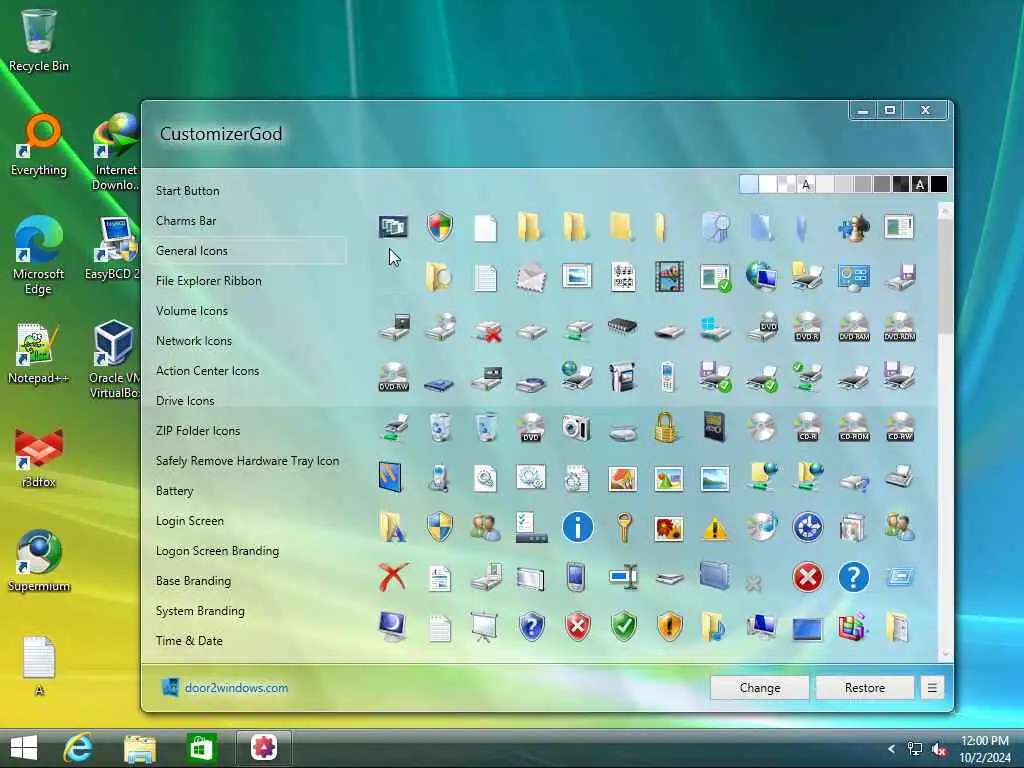This screenshot has height=768, width=1024.
Task: Choose the CD-ROM disc icon
Action: (854, 428)
